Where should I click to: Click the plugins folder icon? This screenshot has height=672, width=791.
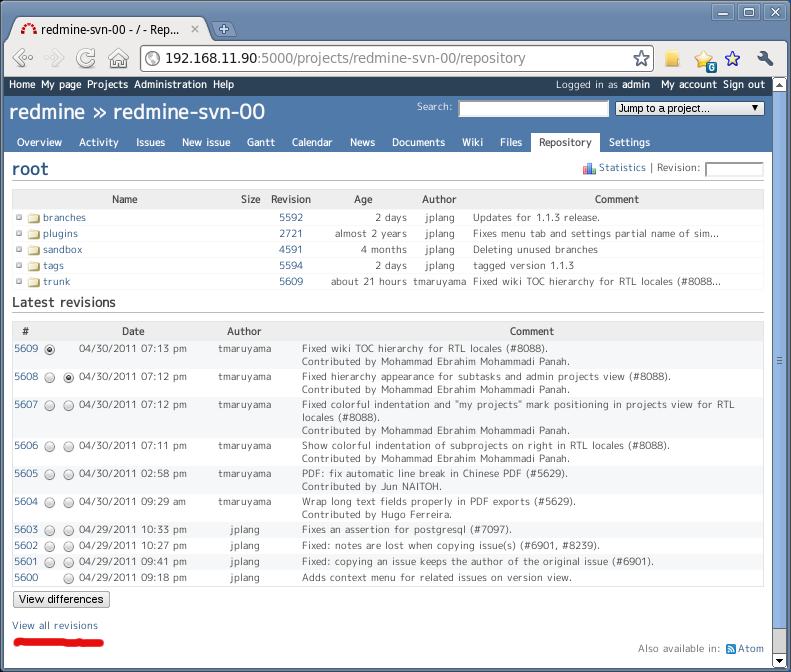[x=34, y=234]
